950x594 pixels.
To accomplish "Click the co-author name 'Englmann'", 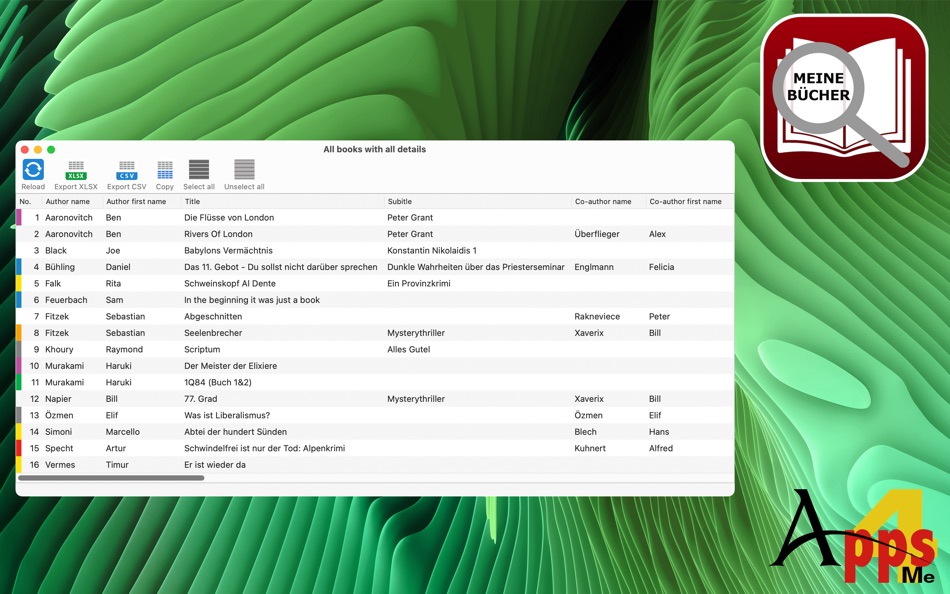I will point(594,267).
